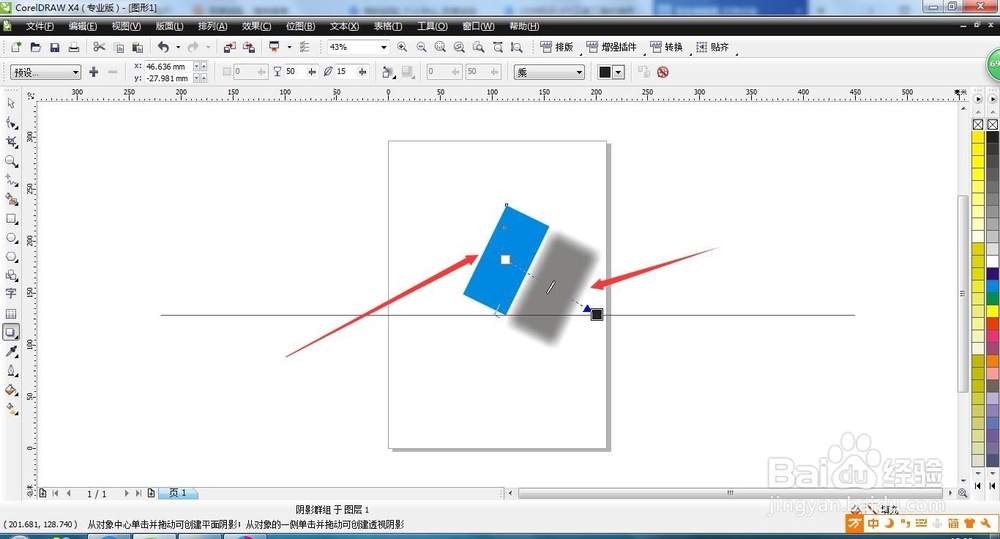Screen dimensions: 1000x539
Task: Switch to page tab 页 1
Action: (x=178, y=493)
